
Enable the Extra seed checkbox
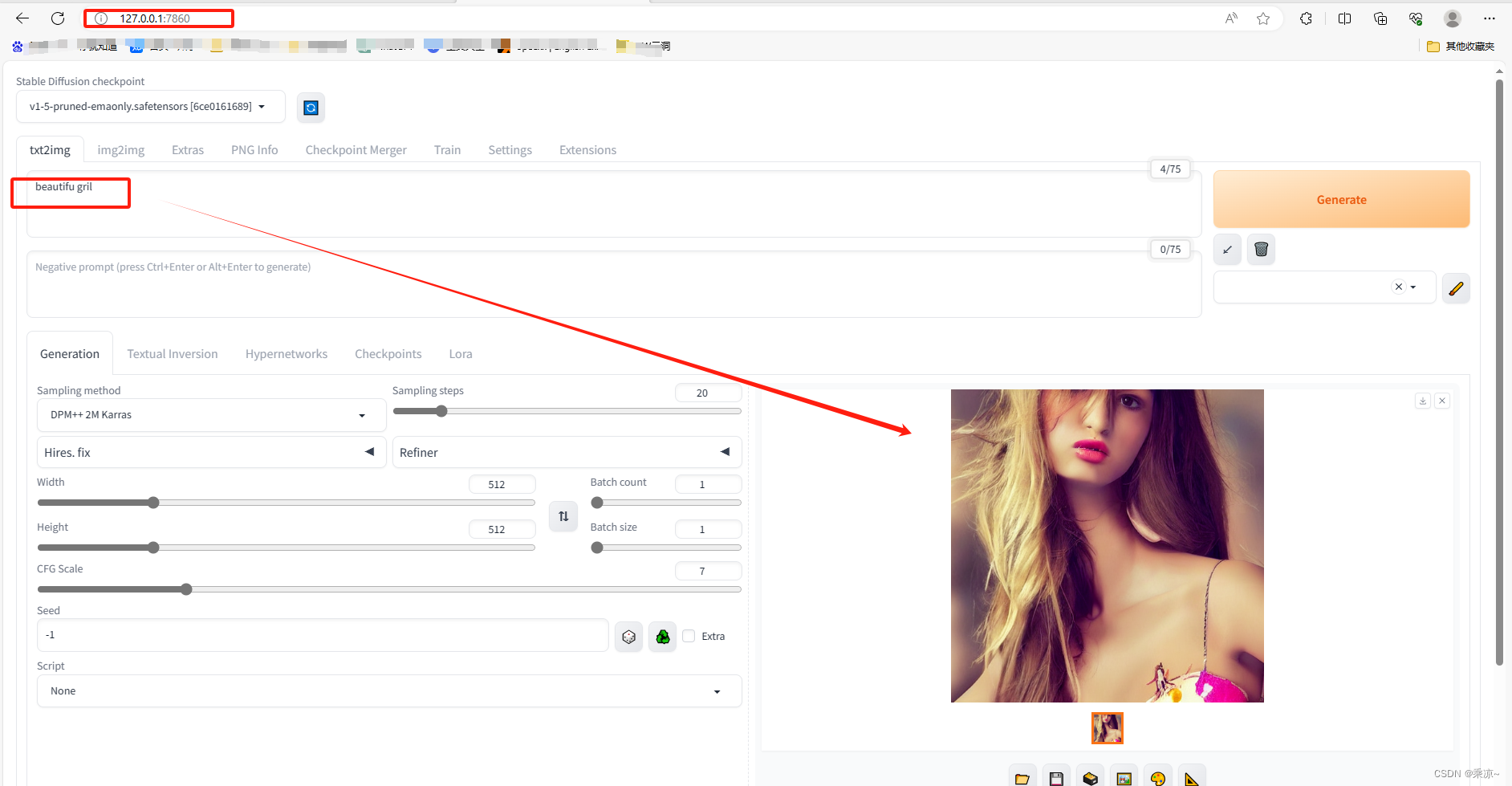coord(689,636)
